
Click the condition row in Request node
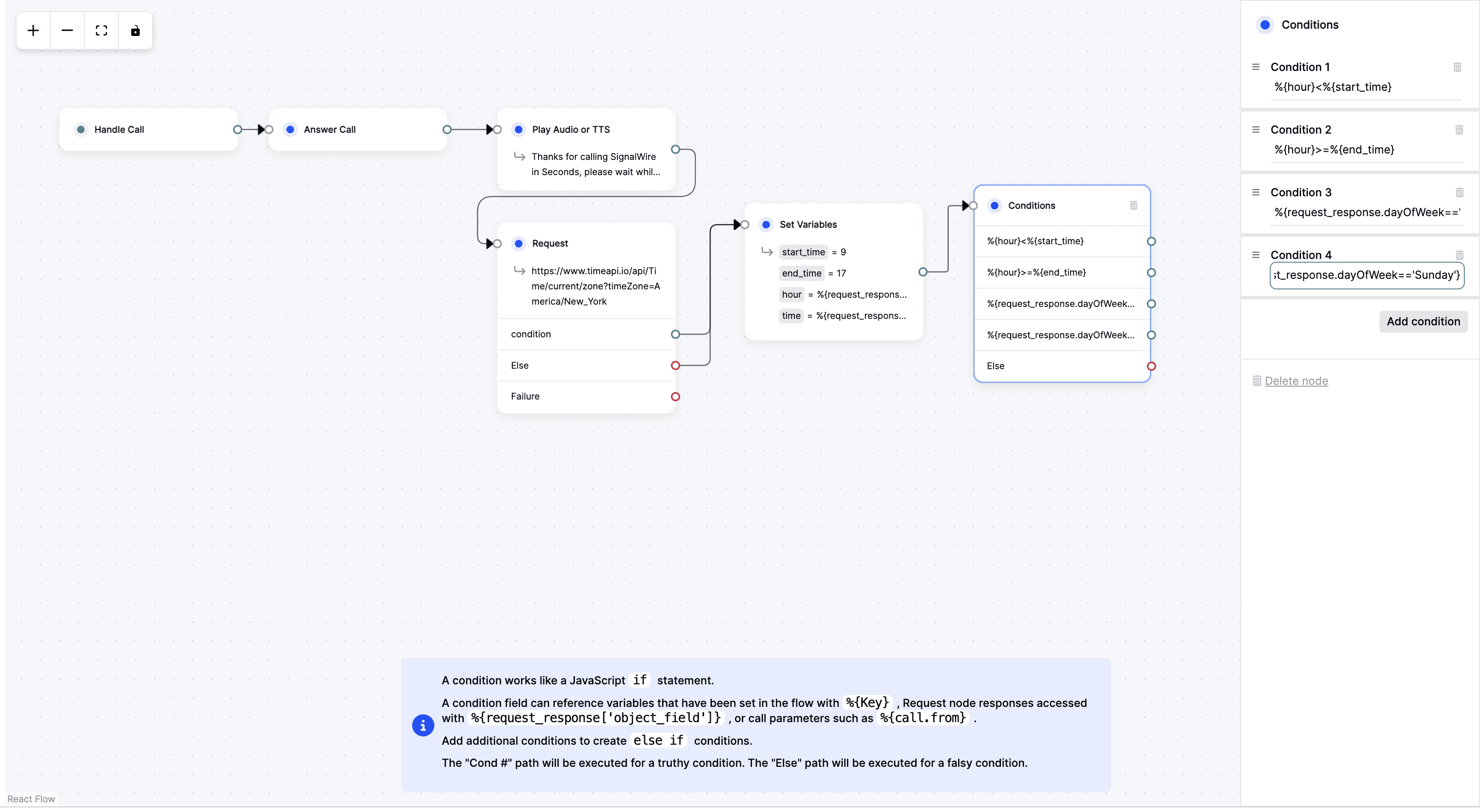point(586,334)
